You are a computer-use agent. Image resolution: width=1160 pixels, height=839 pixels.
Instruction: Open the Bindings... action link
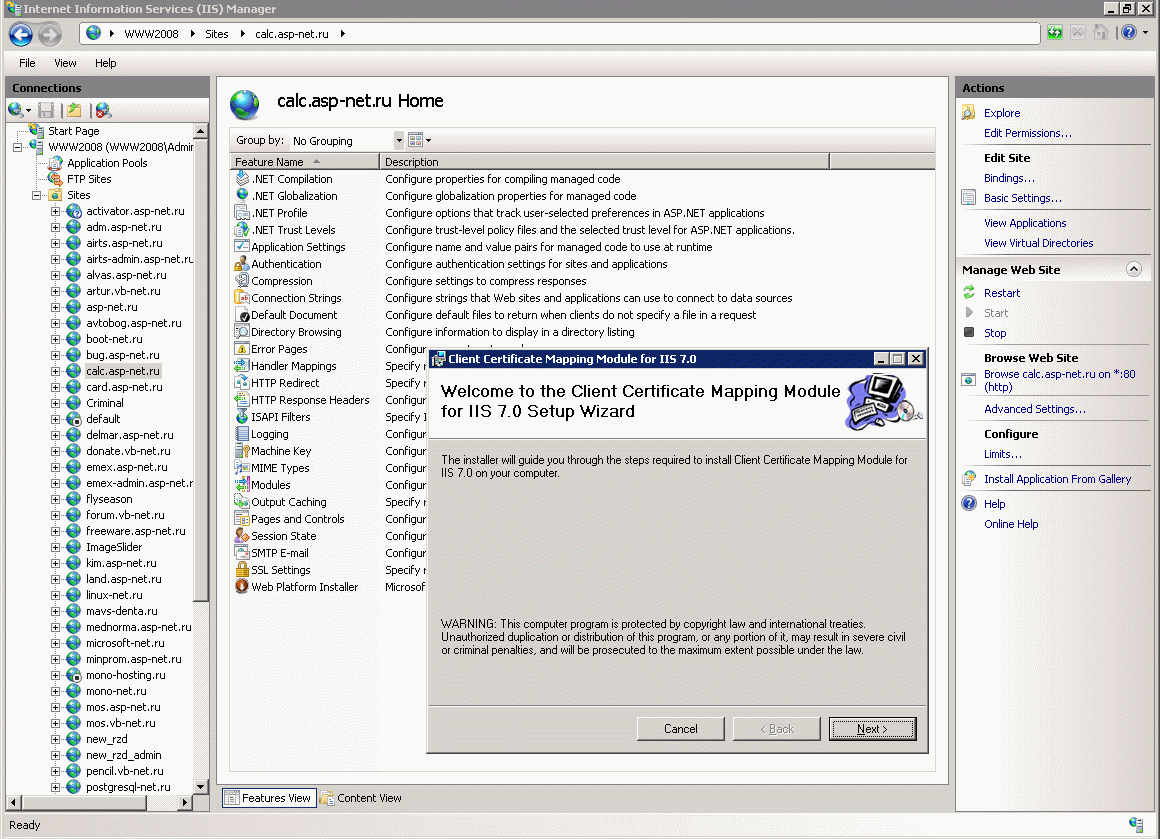coord(1009,178)
